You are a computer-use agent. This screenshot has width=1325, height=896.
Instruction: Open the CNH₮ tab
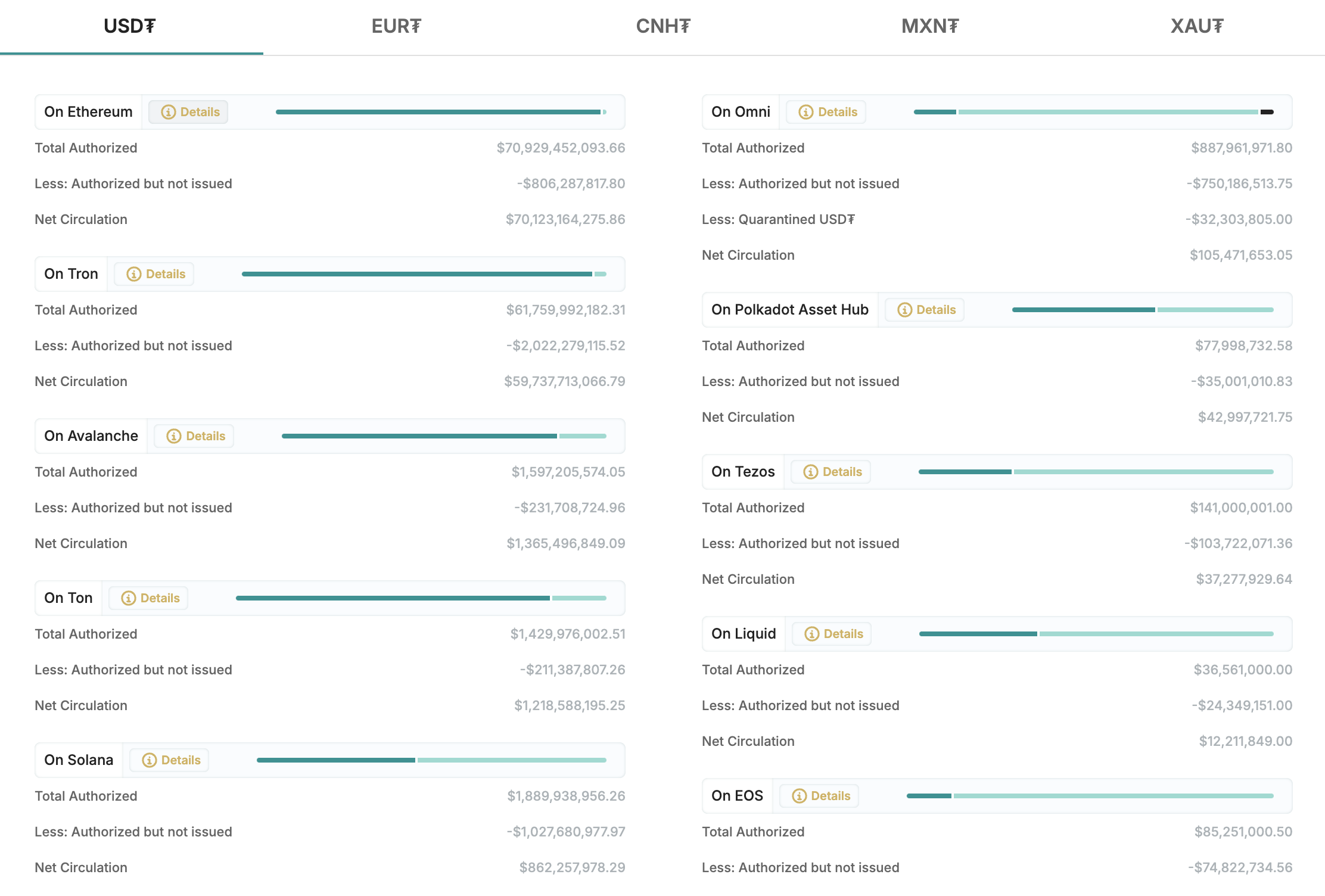pyautogui.click(x=663, y=26)
